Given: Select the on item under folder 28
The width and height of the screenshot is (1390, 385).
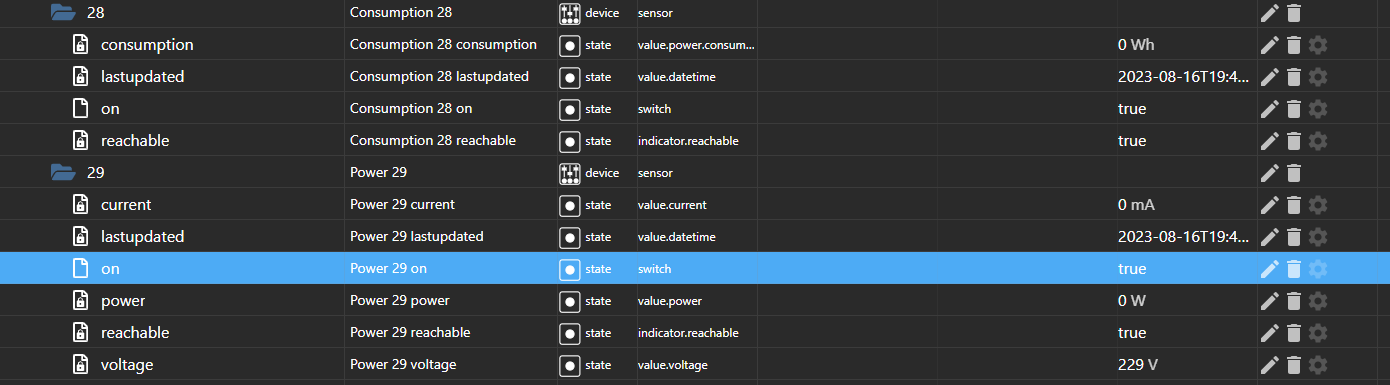Looking at the screenshot, I should [x=110, y=109].
